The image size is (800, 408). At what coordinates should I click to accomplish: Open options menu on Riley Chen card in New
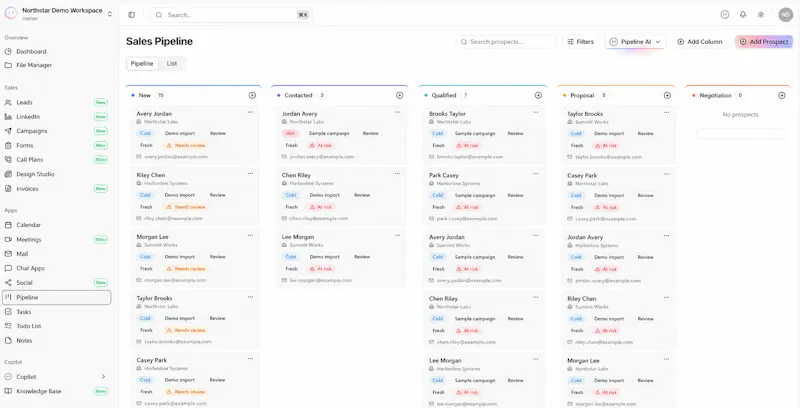pos(251,173)
